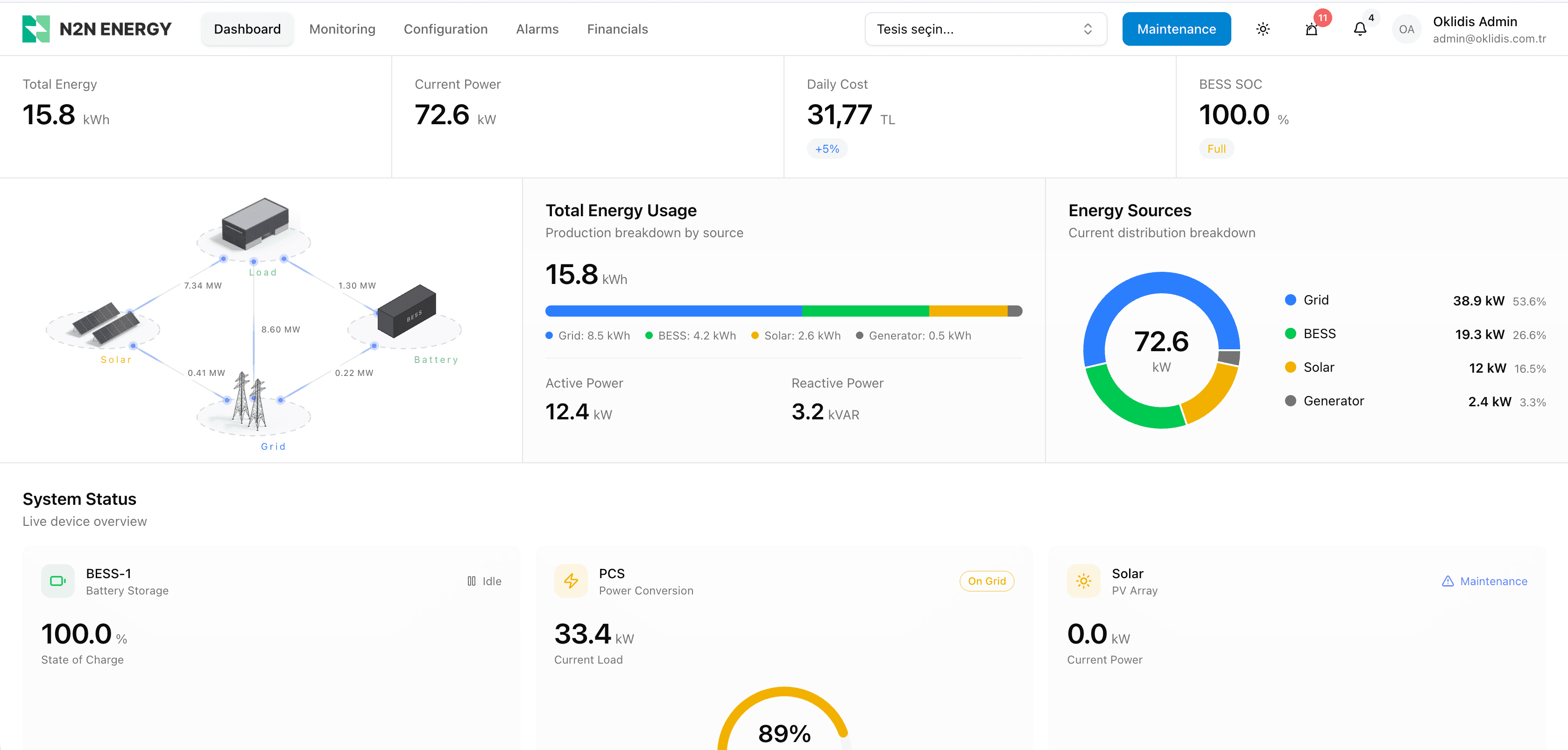Viewport: 1568px width, 750px height.
Task: Click the 89% PCS gauge
Action: coord(784,720)
